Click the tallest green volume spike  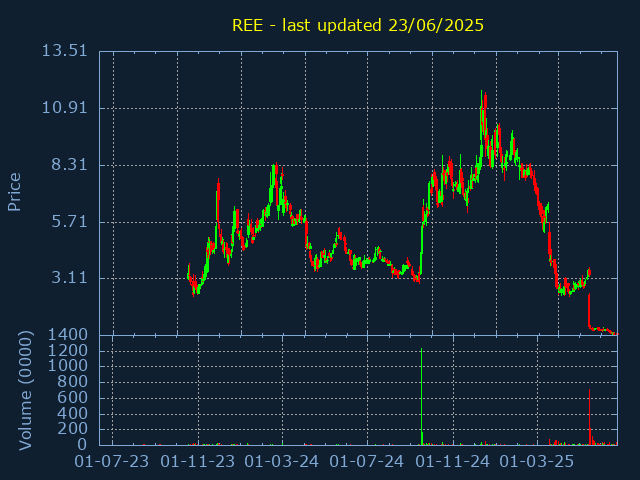pos(422,396)
